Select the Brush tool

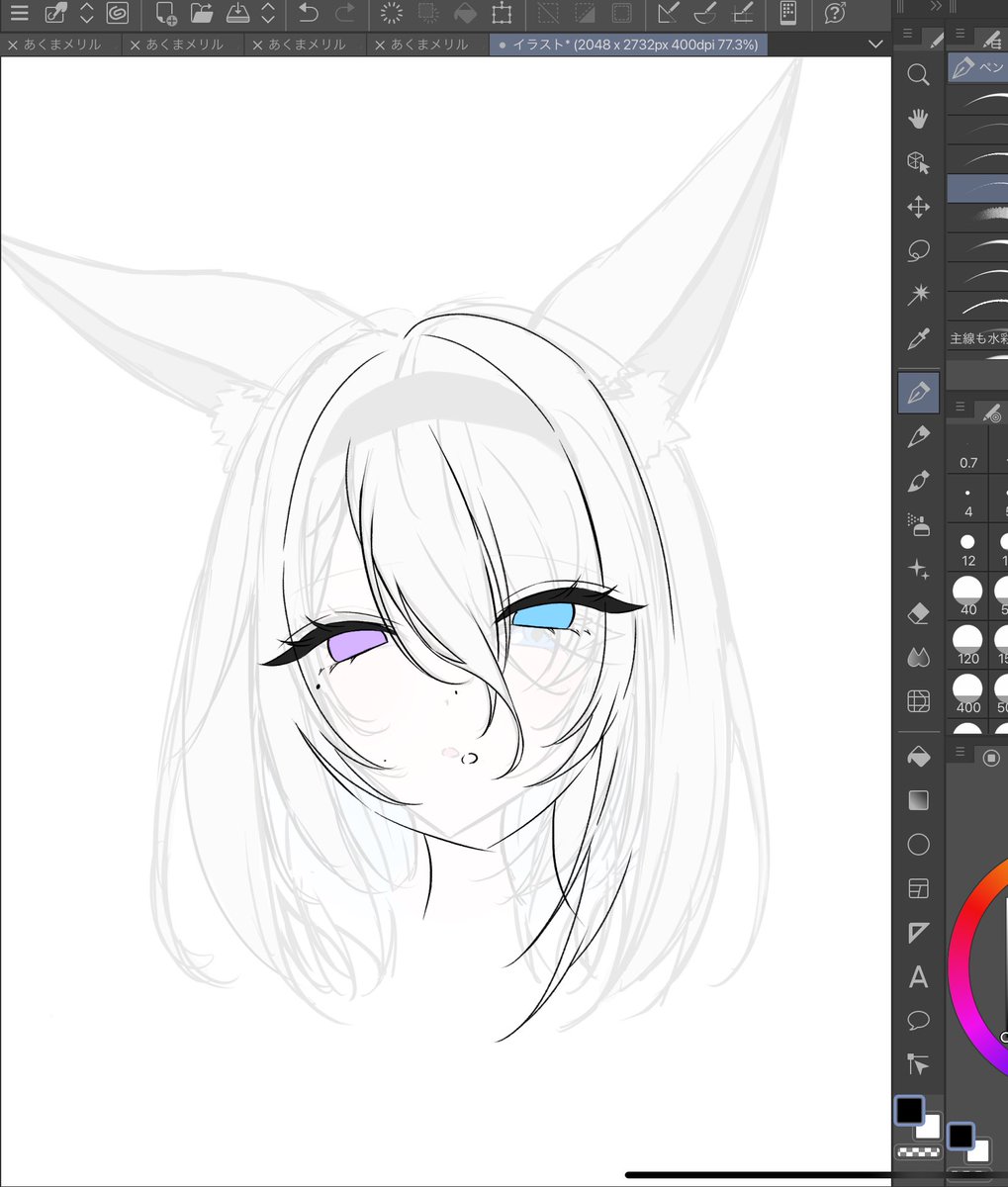[x=918, y=481]
